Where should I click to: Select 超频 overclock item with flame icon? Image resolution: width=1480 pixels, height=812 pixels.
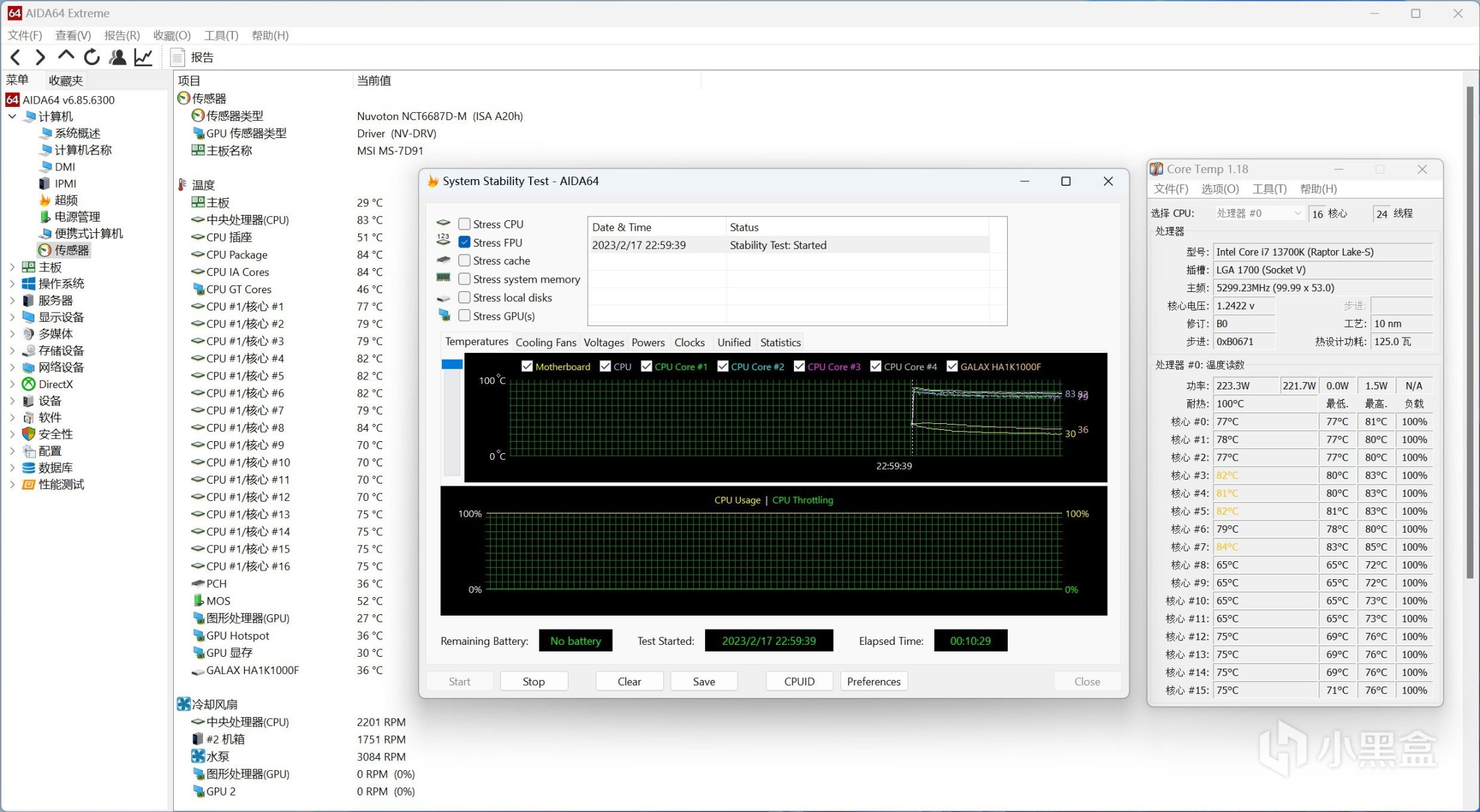[66, 200]
